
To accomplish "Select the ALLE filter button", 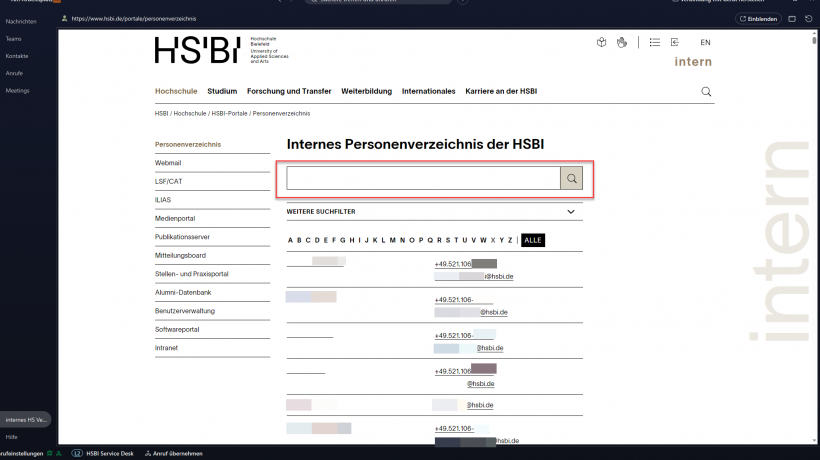I will pos(533,240).
